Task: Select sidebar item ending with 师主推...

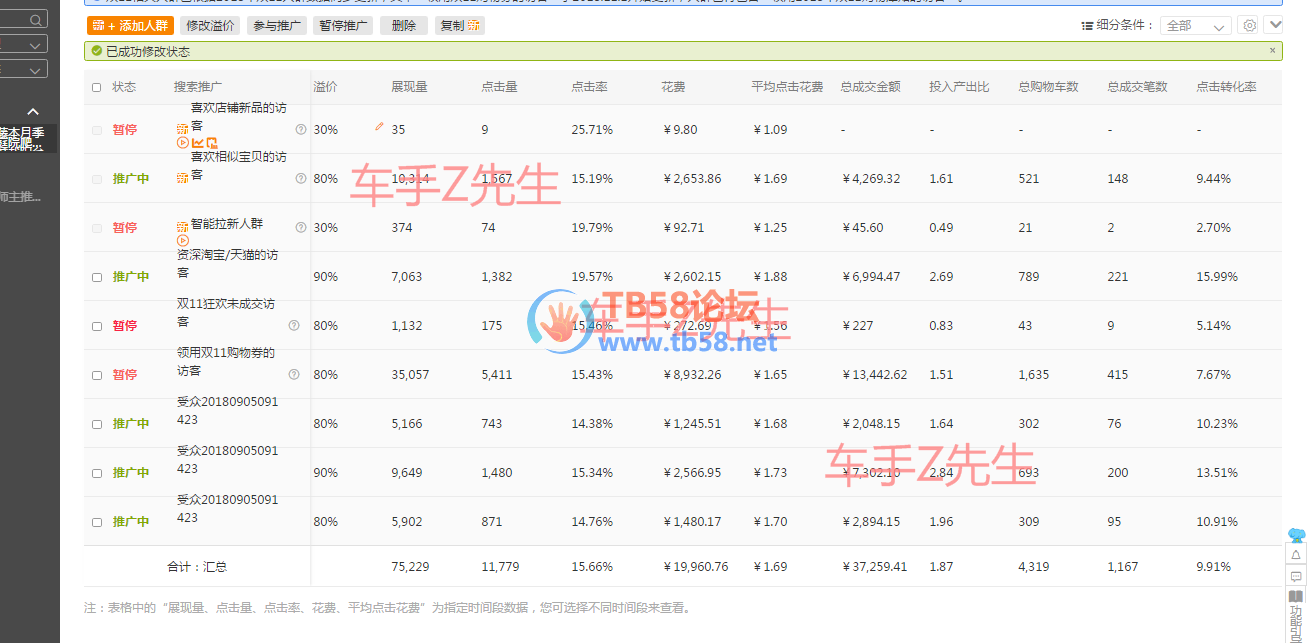Action: click(22, 197)
